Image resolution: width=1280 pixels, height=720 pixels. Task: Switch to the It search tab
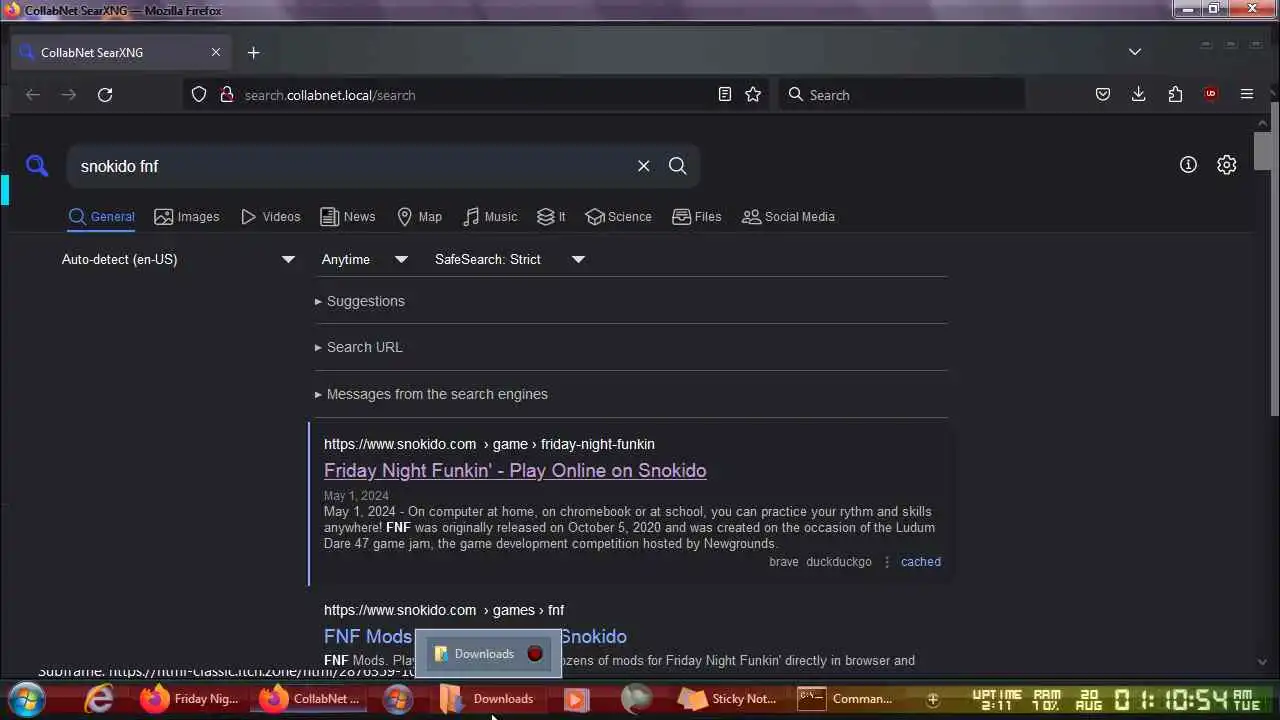point(551,217)
